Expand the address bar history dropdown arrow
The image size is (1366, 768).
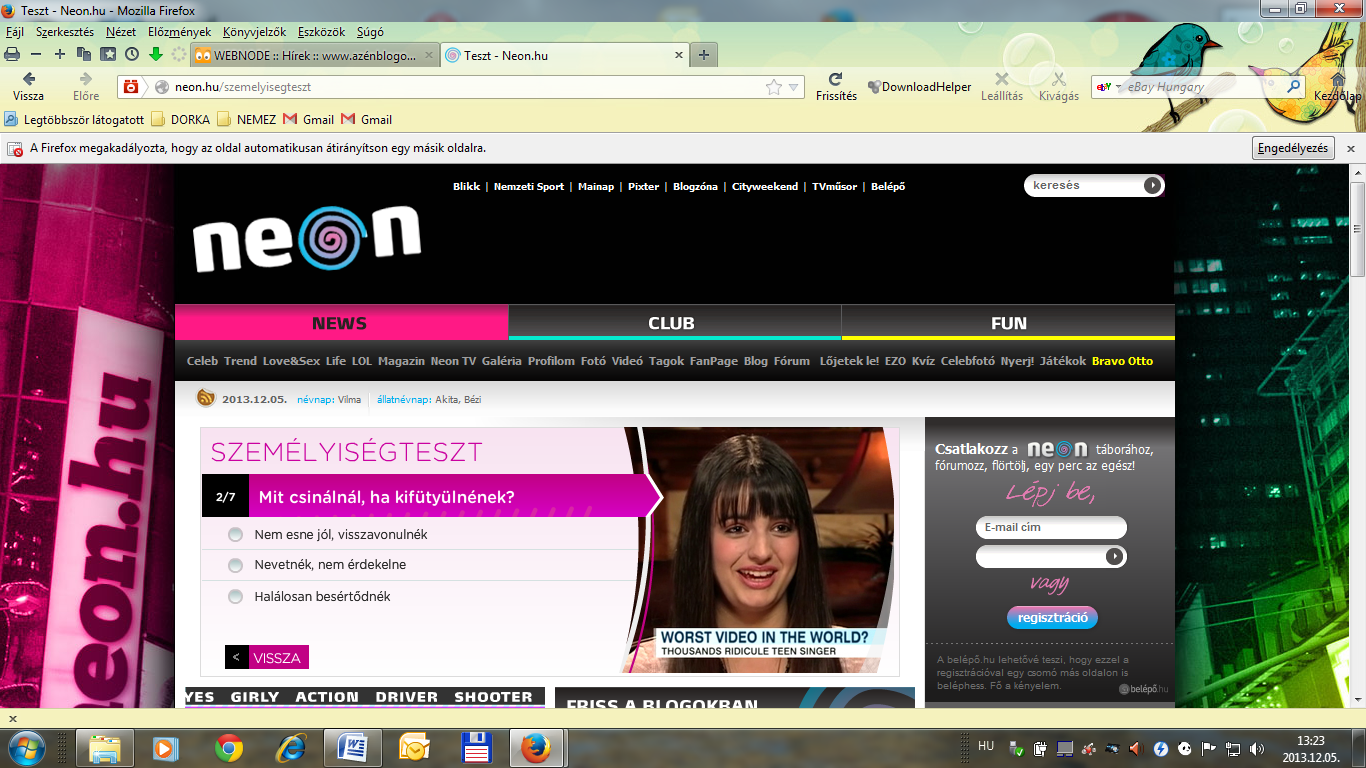[794, 88]
